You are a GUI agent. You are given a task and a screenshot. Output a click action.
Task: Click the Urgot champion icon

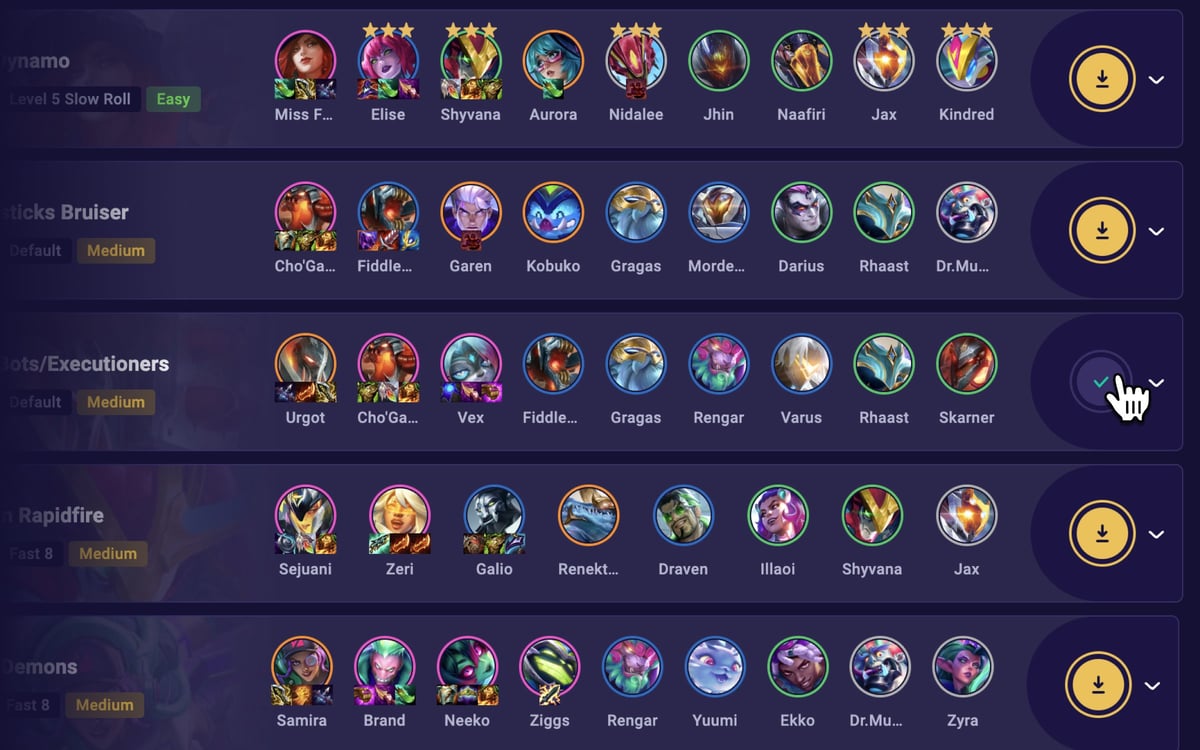[305, 364]
